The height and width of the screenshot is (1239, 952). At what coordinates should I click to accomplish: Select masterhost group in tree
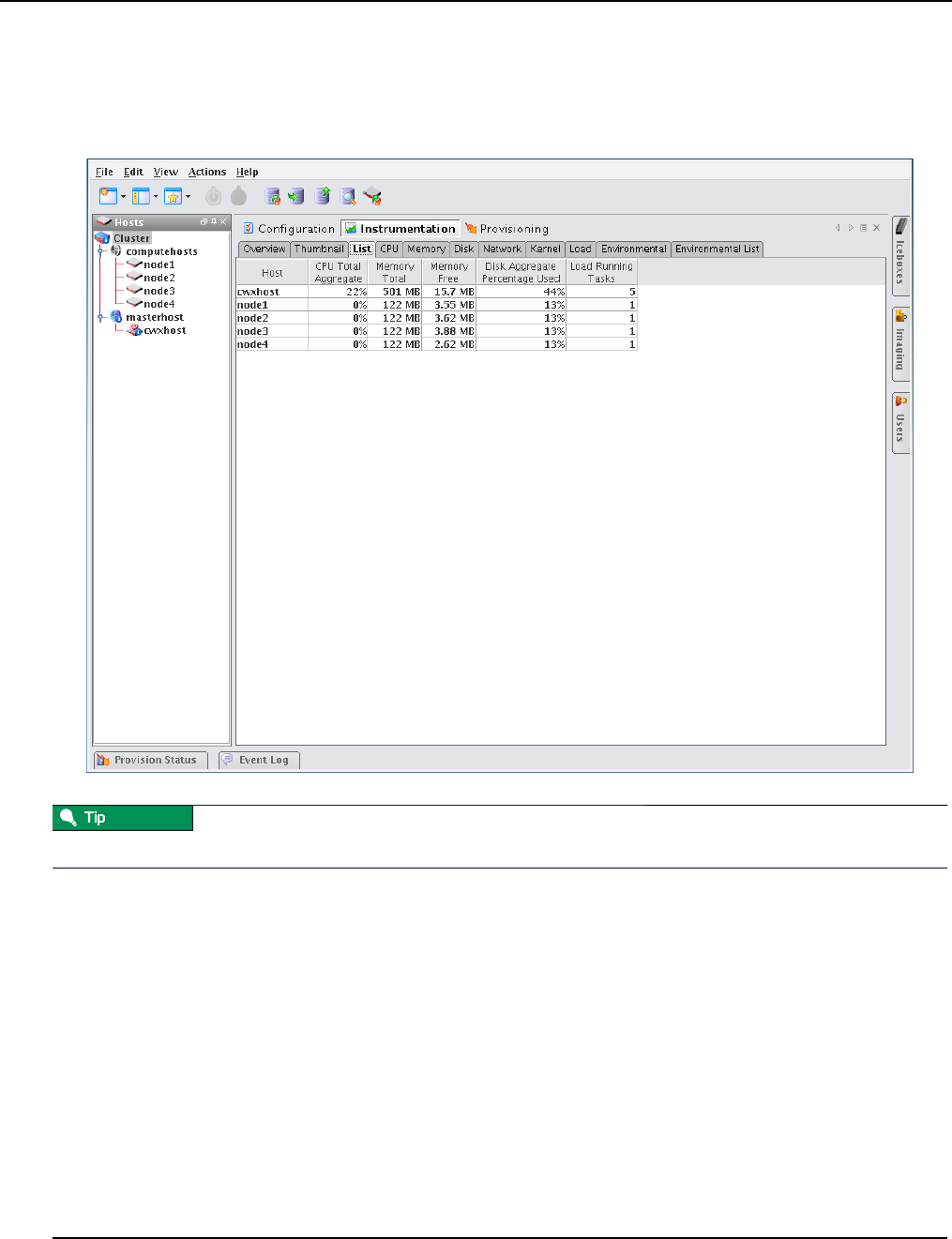(x=155, y=317)
